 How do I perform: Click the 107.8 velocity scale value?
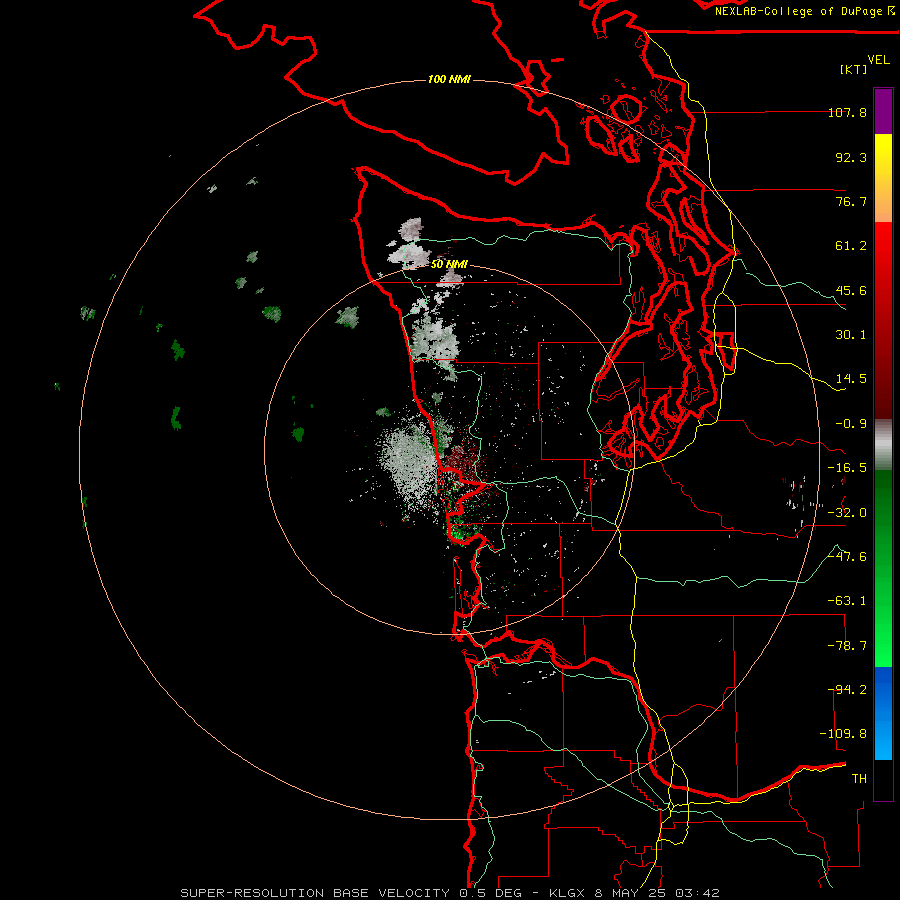click(847, 112)
